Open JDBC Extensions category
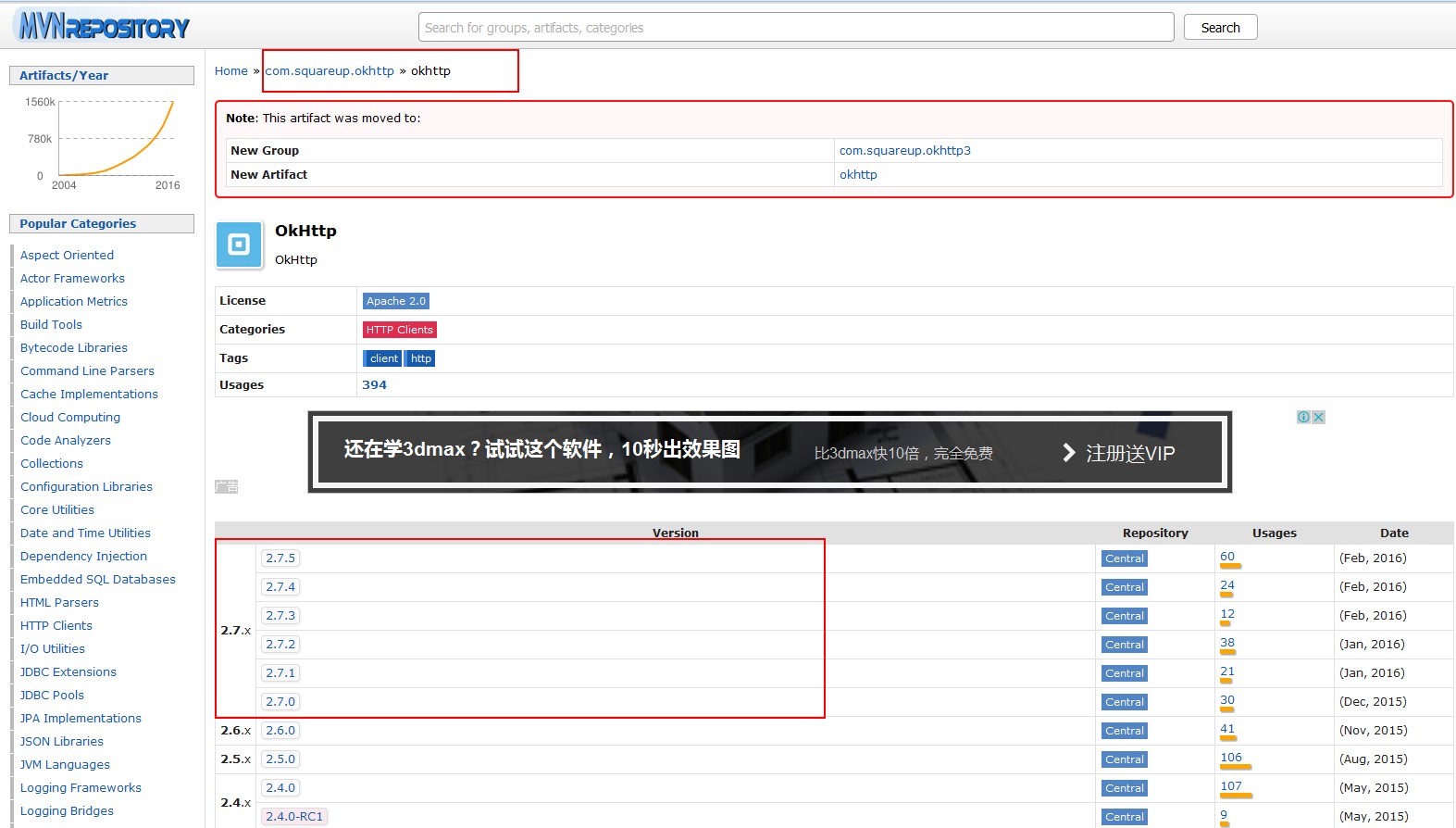This screenshot has height=828, width=1456. 68,672
